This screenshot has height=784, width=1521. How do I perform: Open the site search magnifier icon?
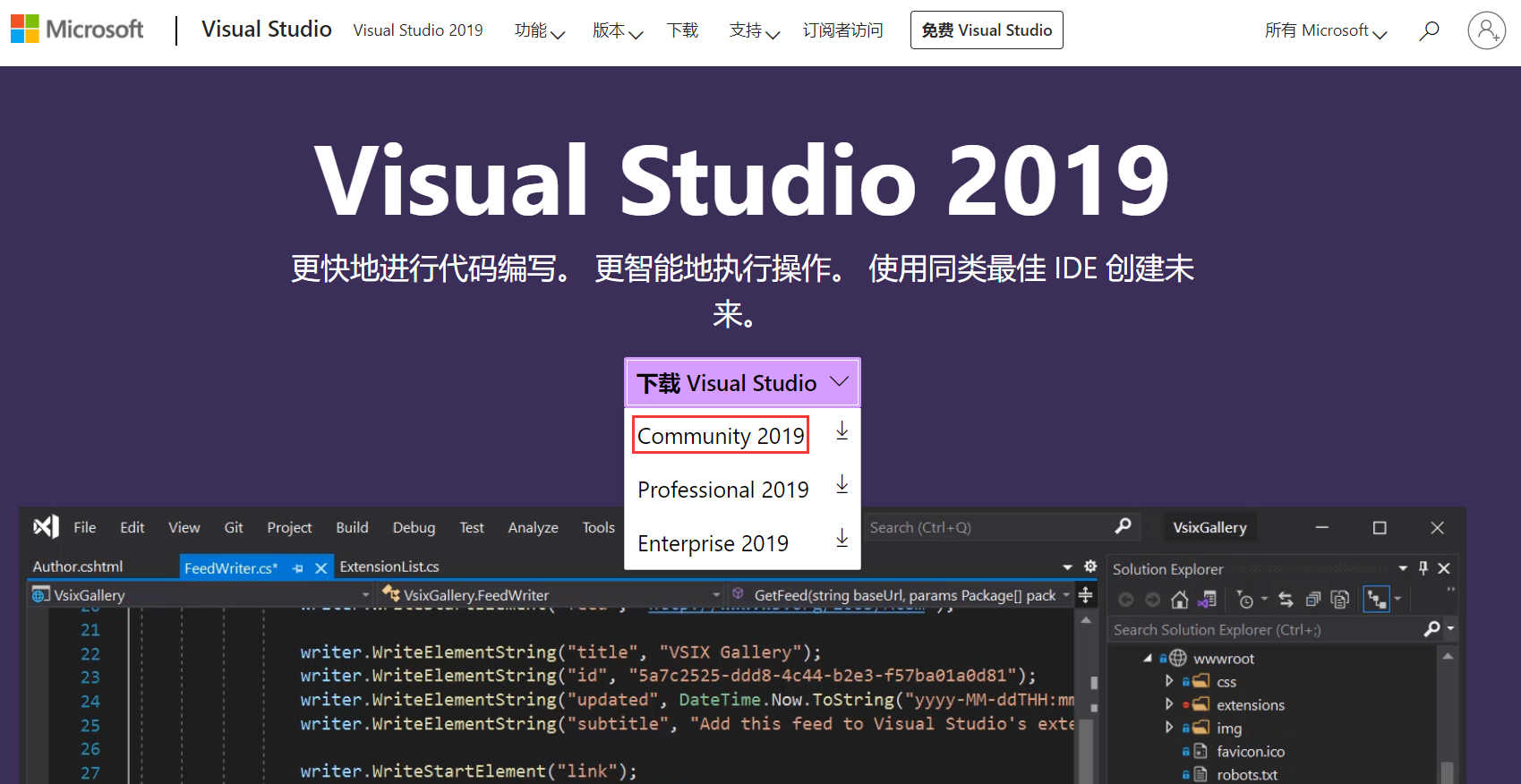pyautogui.click(x=1430, y=30)
